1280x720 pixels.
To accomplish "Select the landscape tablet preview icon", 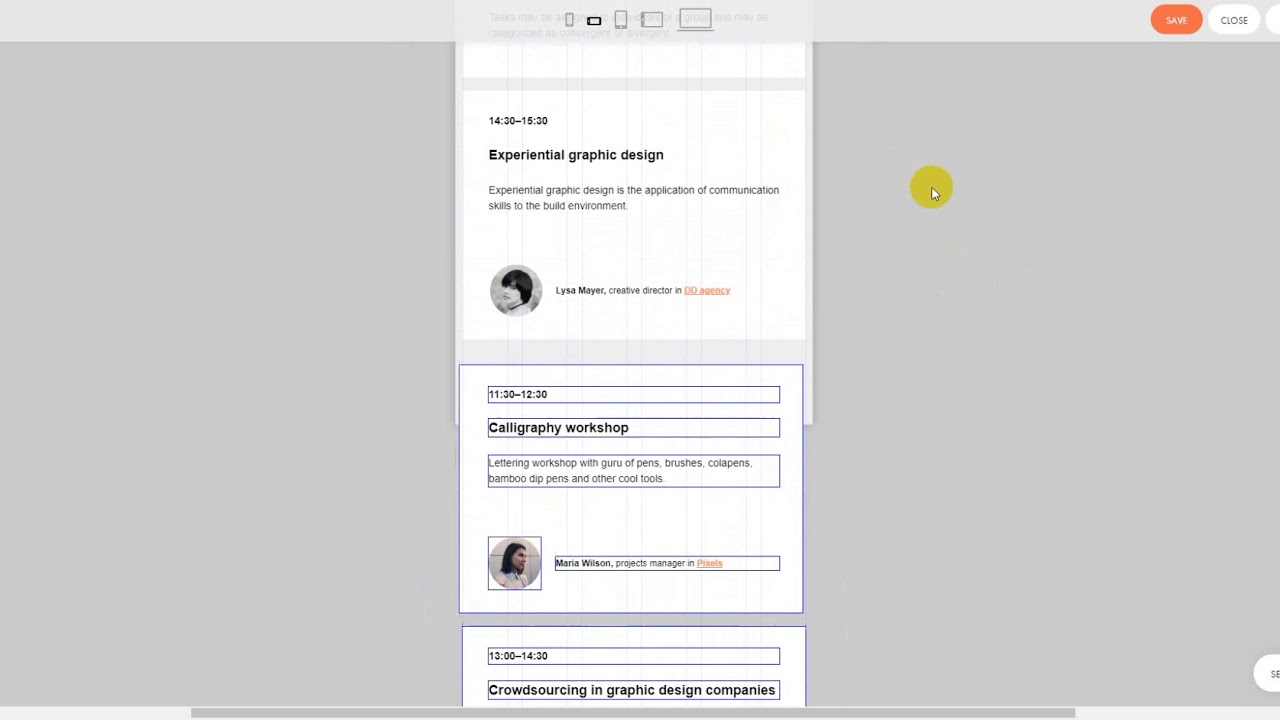I will tap(652, 20).
